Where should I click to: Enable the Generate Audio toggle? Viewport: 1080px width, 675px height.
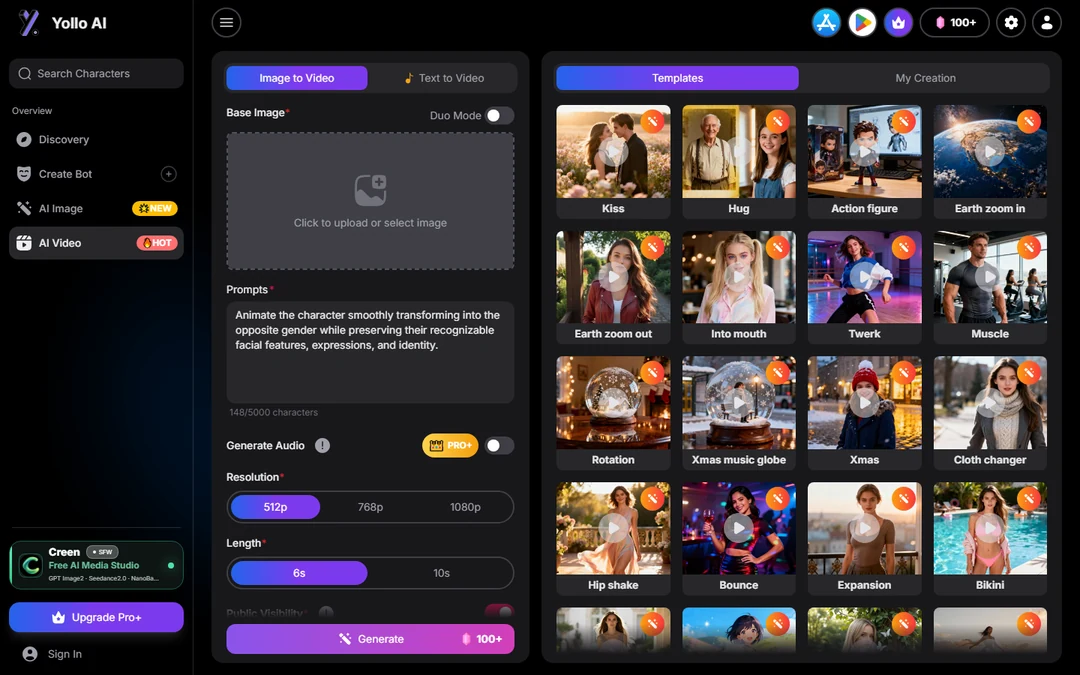click(499, 446)
